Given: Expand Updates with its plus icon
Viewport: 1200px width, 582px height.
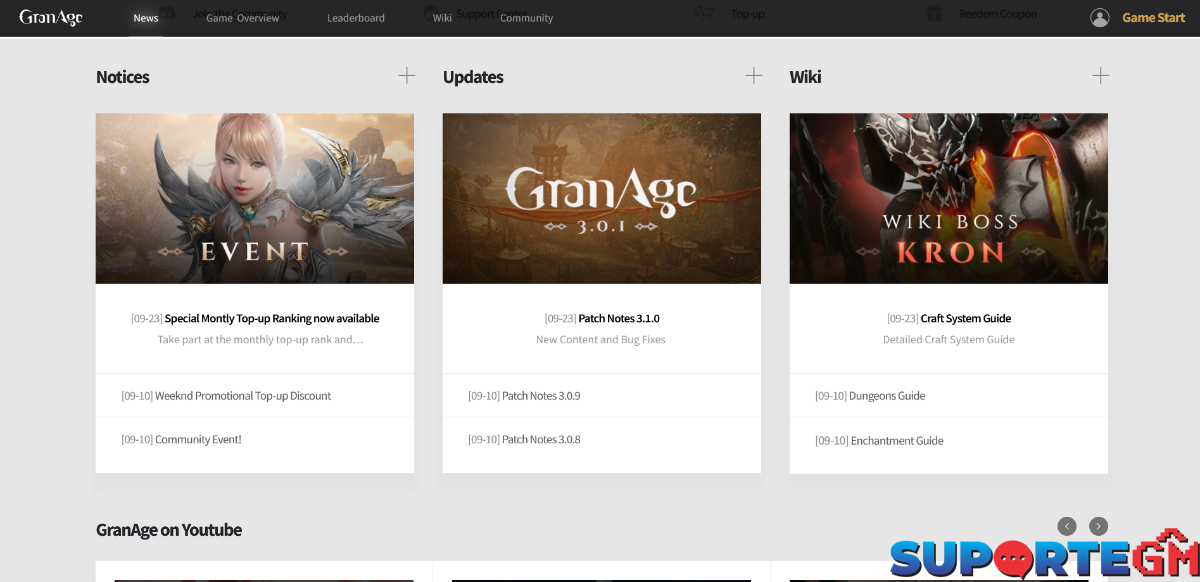Looking at the screenshot, I should [753, 76].
